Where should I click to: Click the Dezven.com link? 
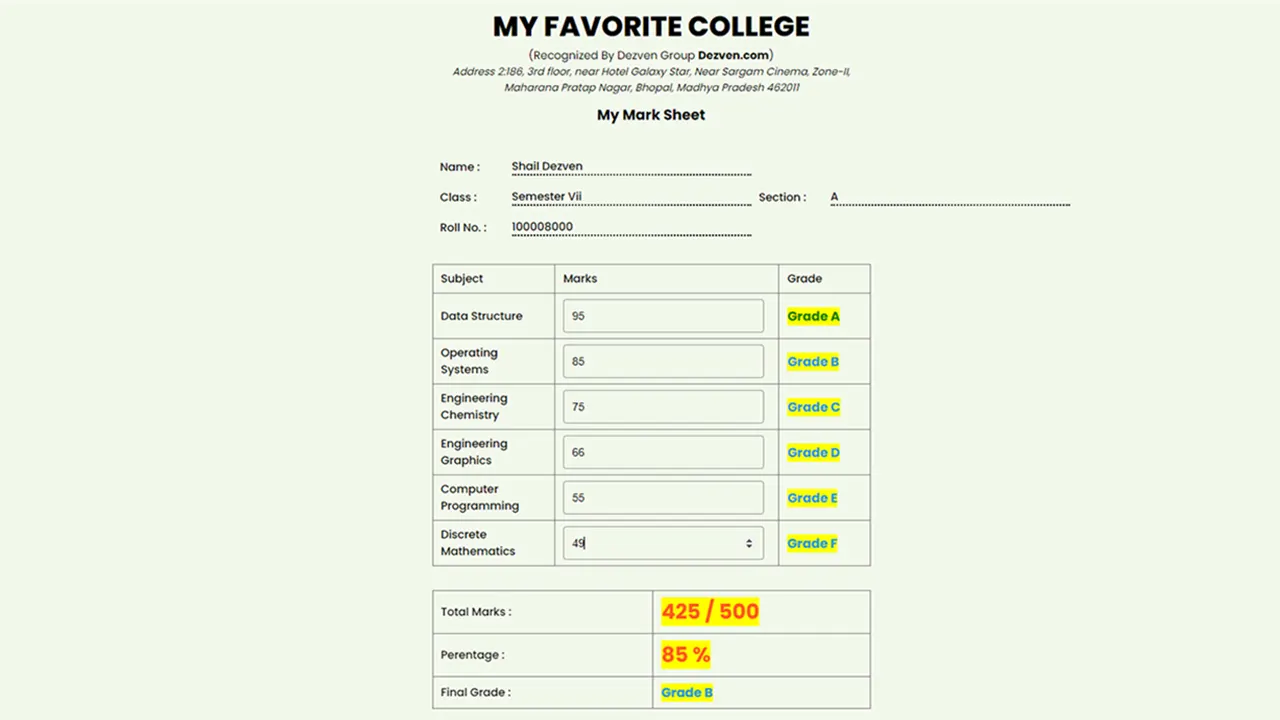pyautogui.click(x=733, y=55)
